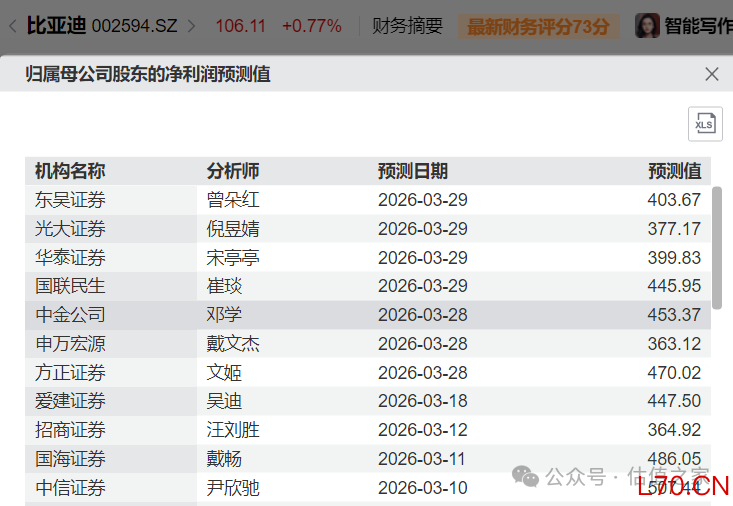This screenshot has width=733, height=506.
Task: Select the 国海证券 row by 戴畅
Action: click(x=224, y=460)
